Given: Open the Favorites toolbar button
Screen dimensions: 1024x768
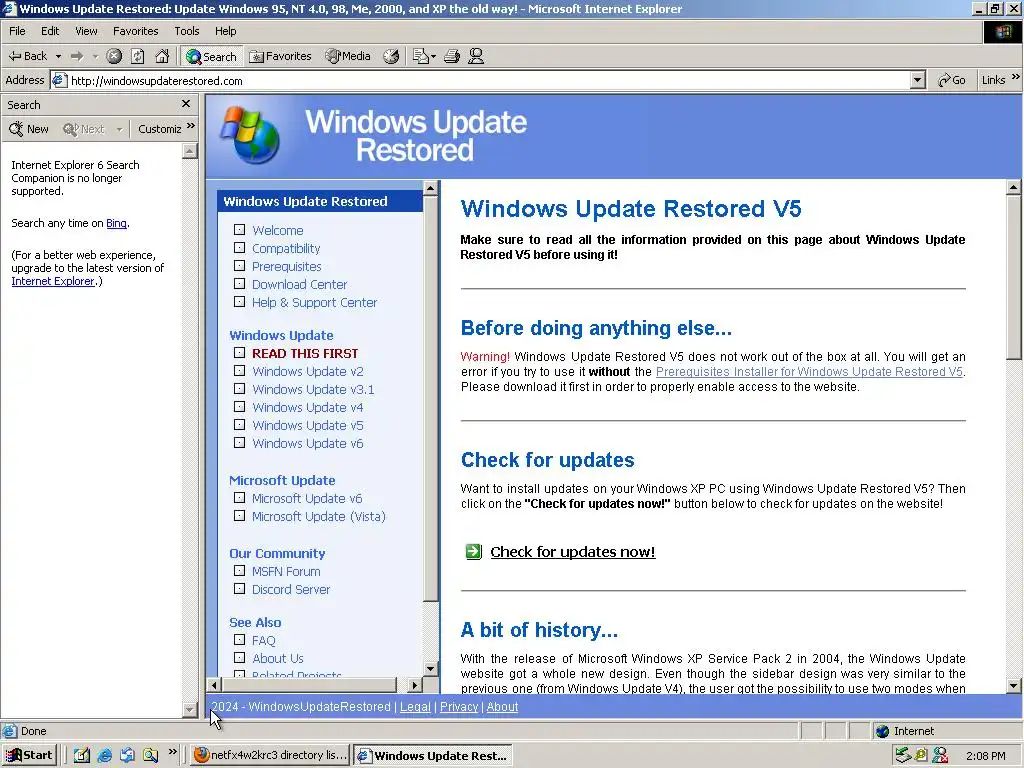Looking at the screenshot, I should click(281, 56).
